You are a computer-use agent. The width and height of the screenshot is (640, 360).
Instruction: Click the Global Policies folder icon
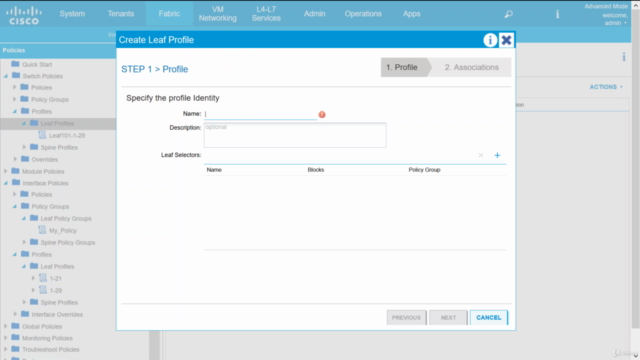coord(16,326)
